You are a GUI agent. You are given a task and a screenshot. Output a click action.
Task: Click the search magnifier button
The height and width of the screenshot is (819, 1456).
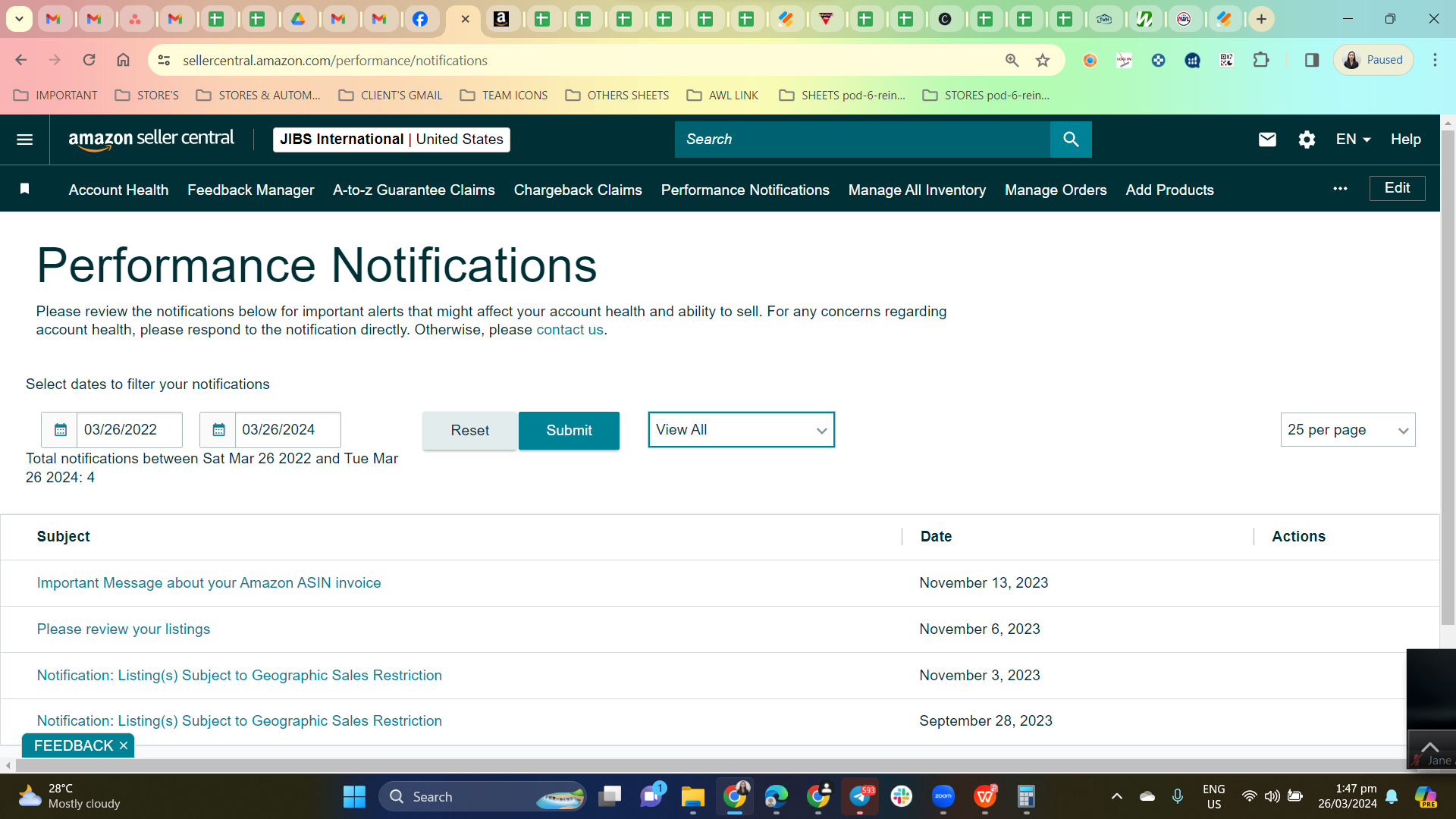click(x=1071, y=140)
